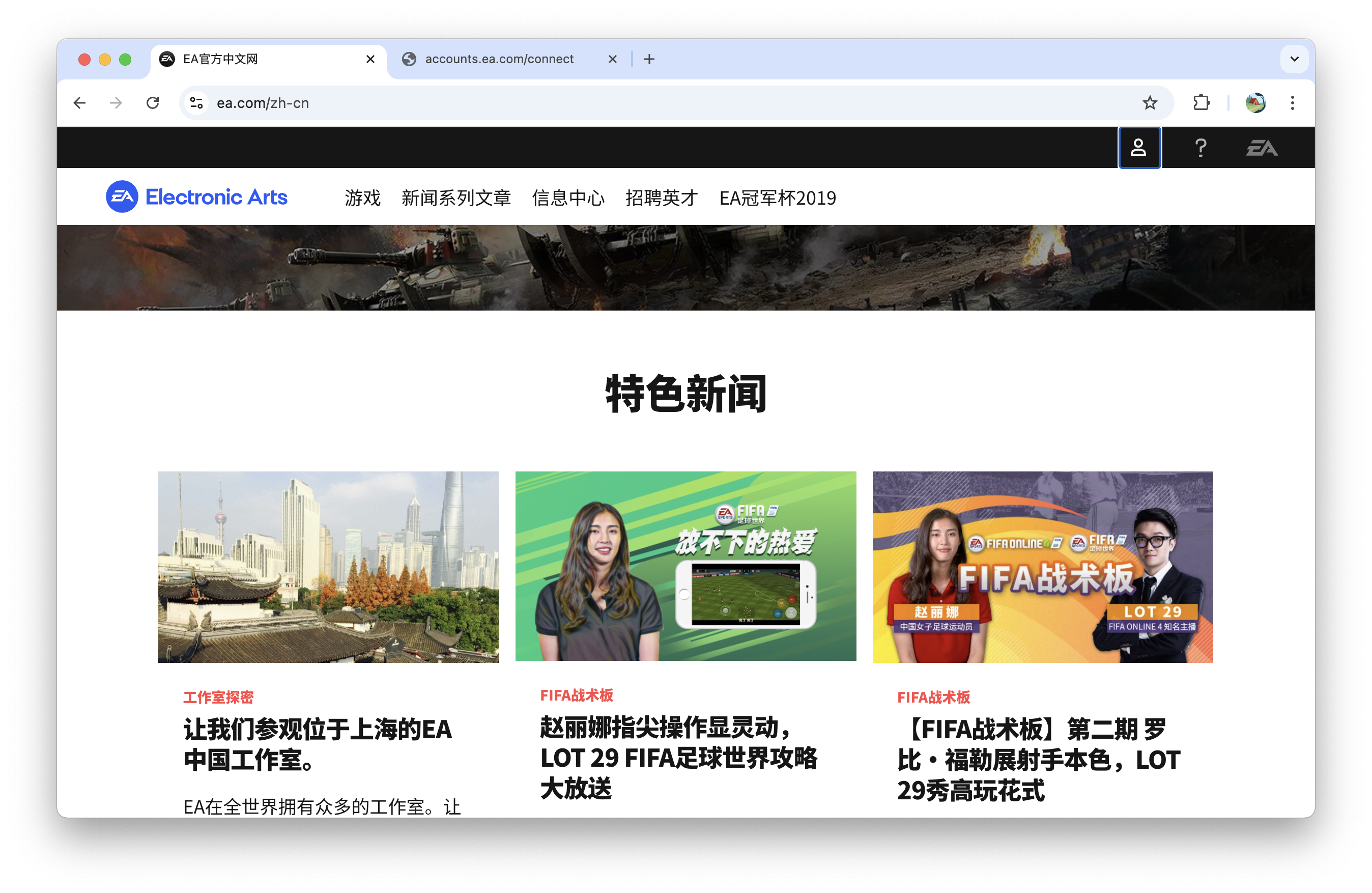Open the 新闻系列文章 menu
Screen dimensions: 1372x893
pyautogui.click(x=456, y=198)
